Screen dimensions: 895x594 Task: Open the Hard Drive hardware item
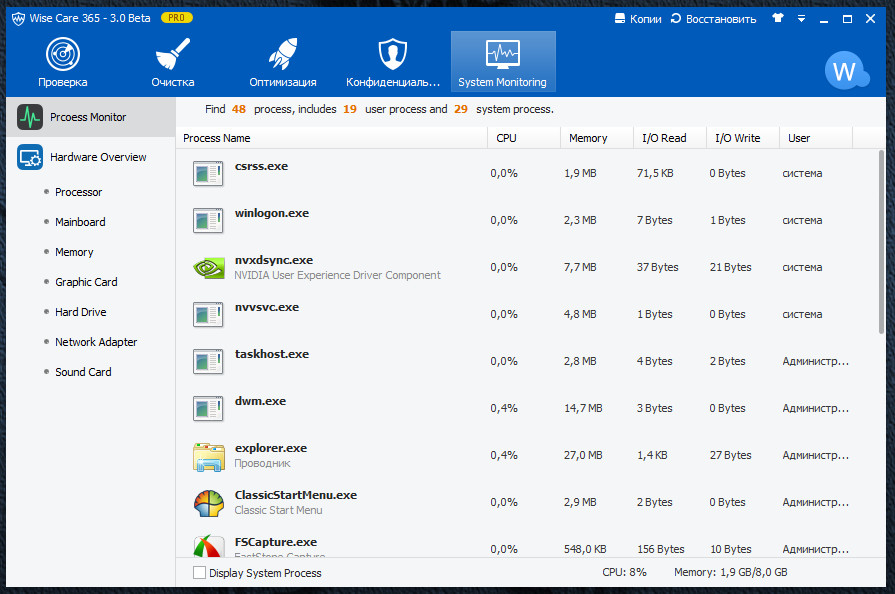pyautogui.click(x=80, y=312)
